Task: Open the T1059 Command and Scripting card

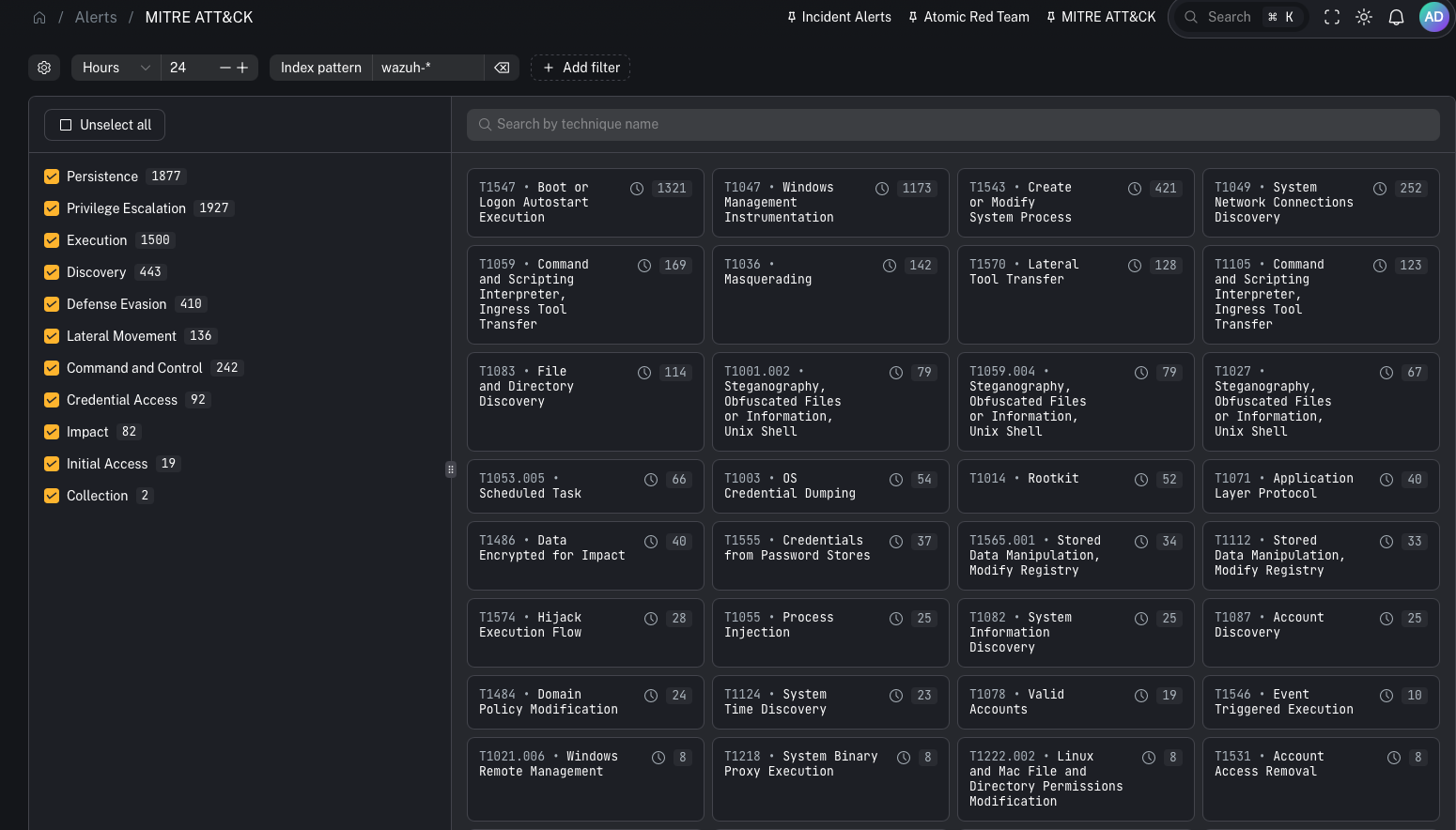Action: point(585,295)
